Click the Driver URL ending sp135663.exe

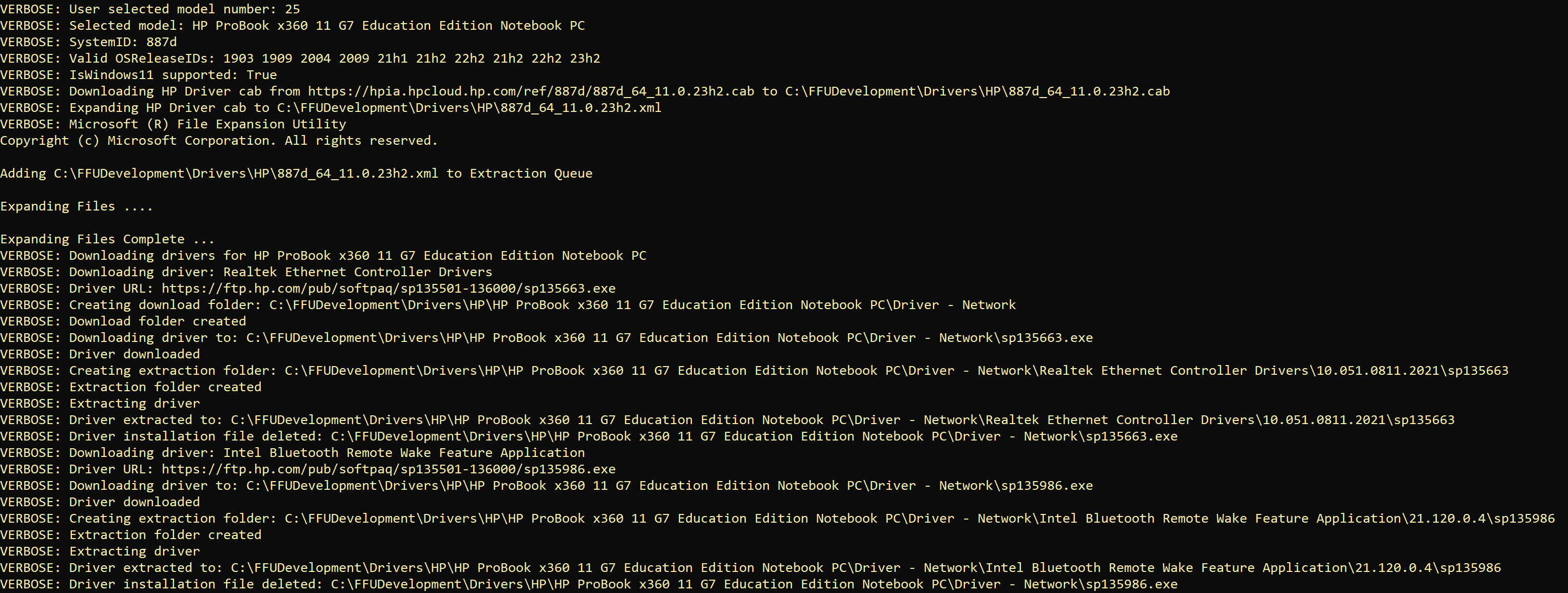(x=308, y=289)
